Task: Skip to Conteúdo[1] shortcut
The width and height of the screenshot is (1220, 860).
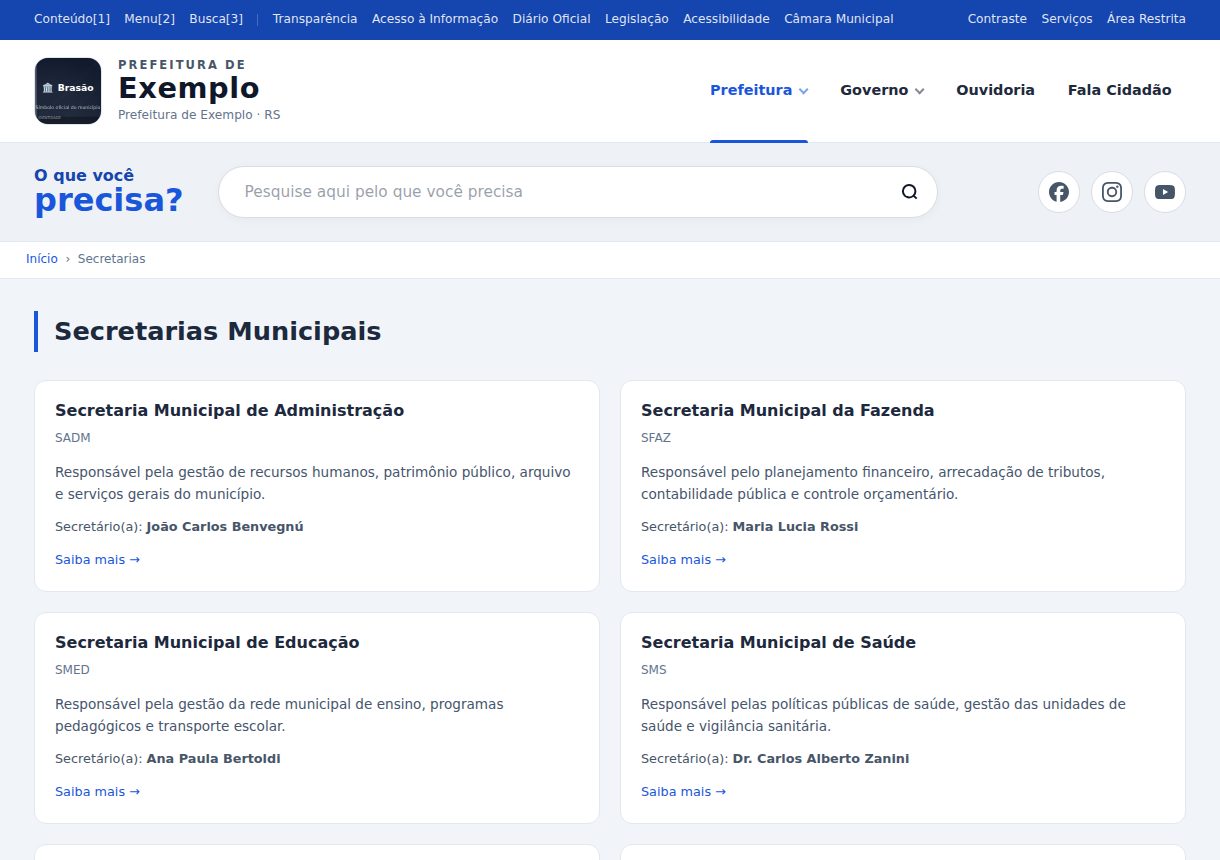Action: coord(72,19)
